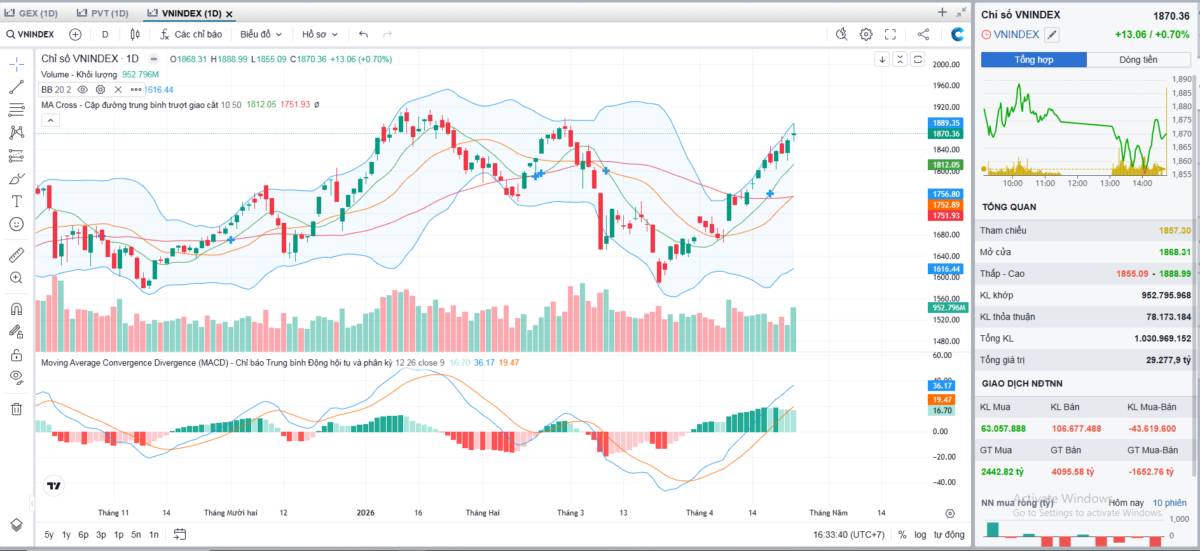Collapse chart panel with arrows icon
The width and height of the screenshot is (1200, 551).
click(961, 12)
